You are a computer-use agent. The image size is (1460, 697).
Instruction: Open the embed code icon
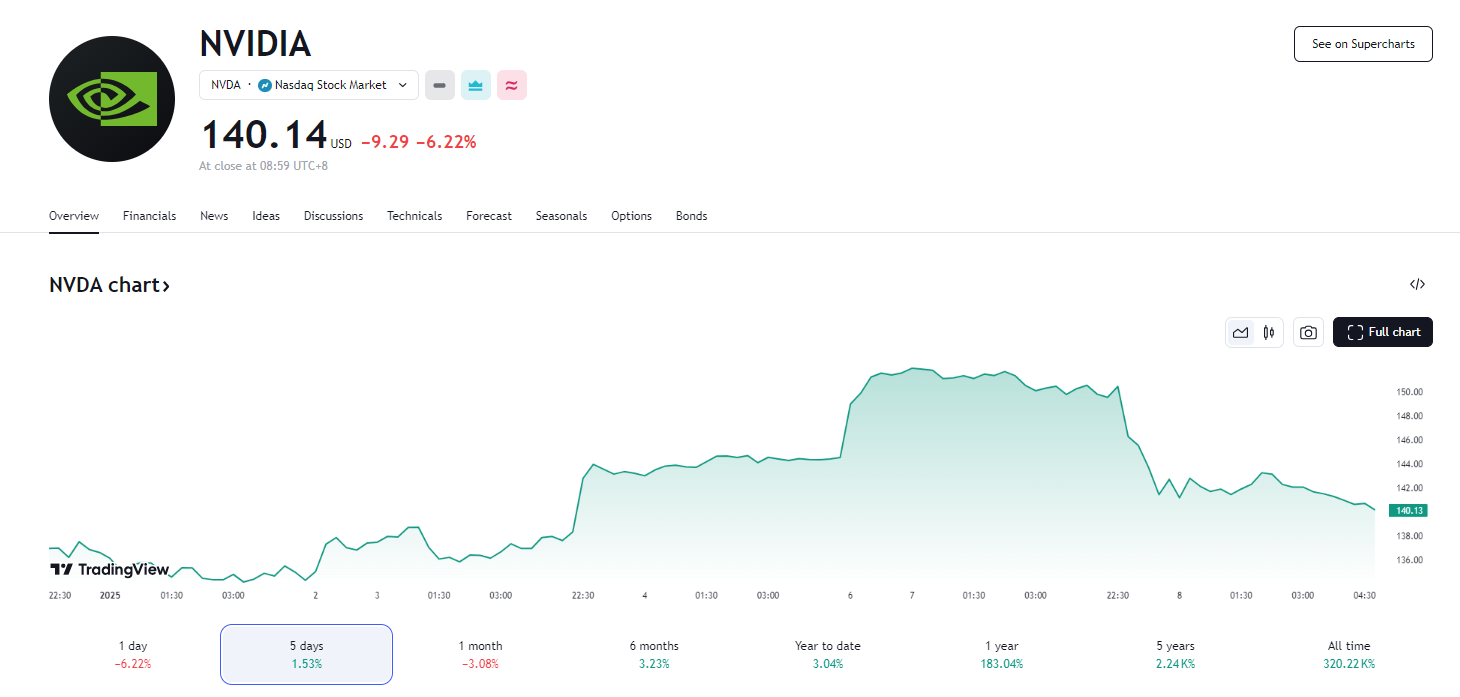1417,284
